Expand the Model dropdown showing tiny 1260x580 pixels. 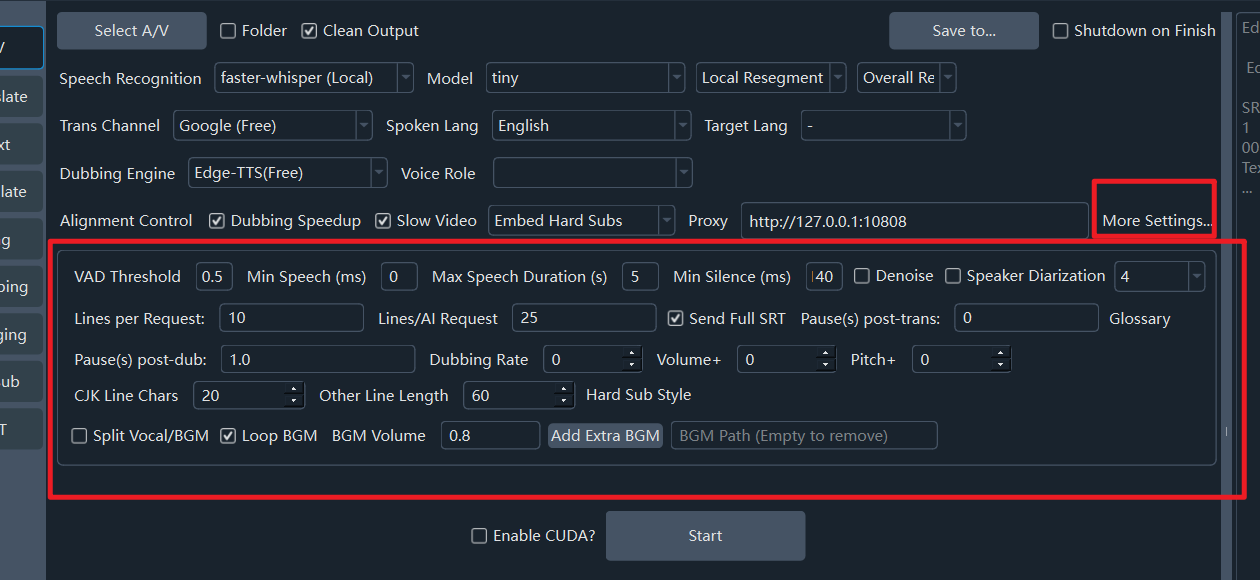point(677,78)
